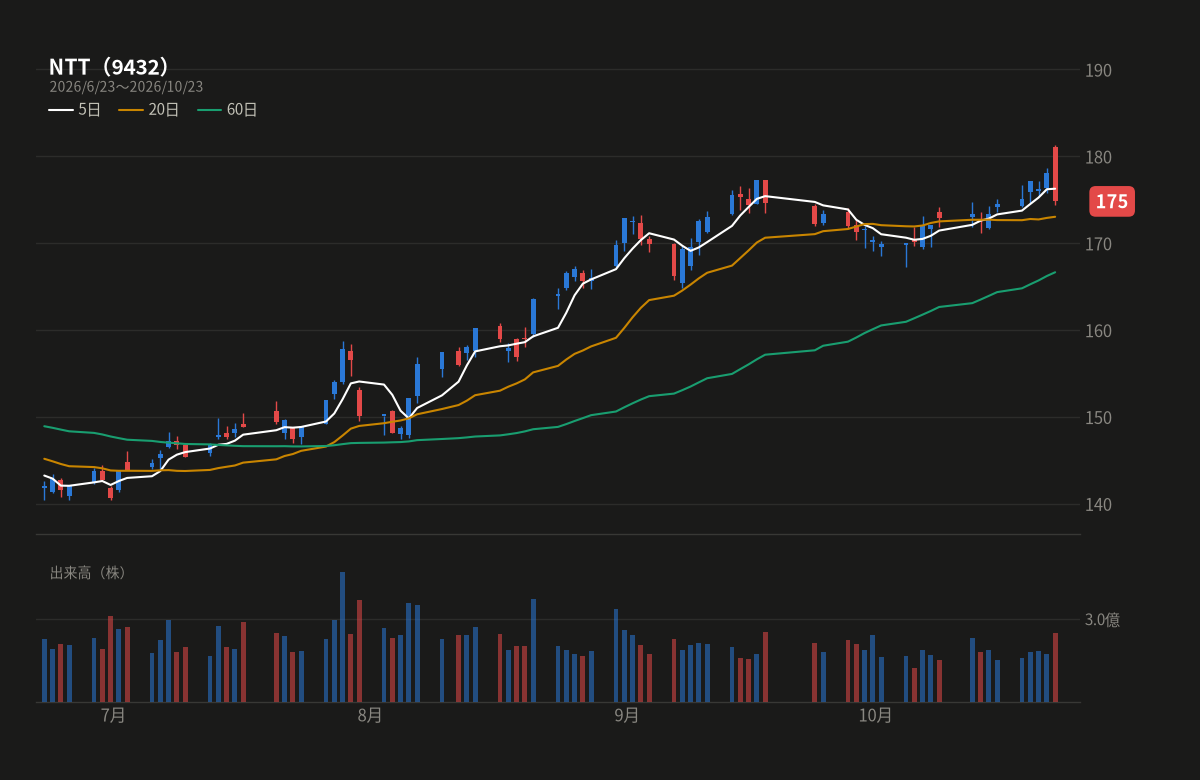Click the 170 price axis label
The image size is (1200, 780).
point(1098,244)
